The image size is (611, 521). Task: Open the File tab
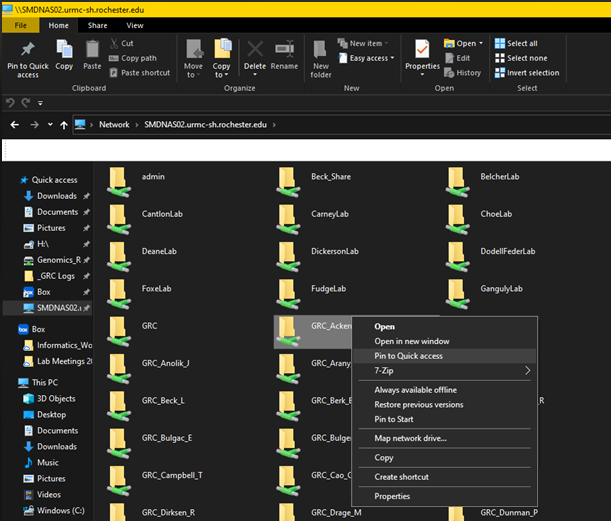click(x=21, y=25)
